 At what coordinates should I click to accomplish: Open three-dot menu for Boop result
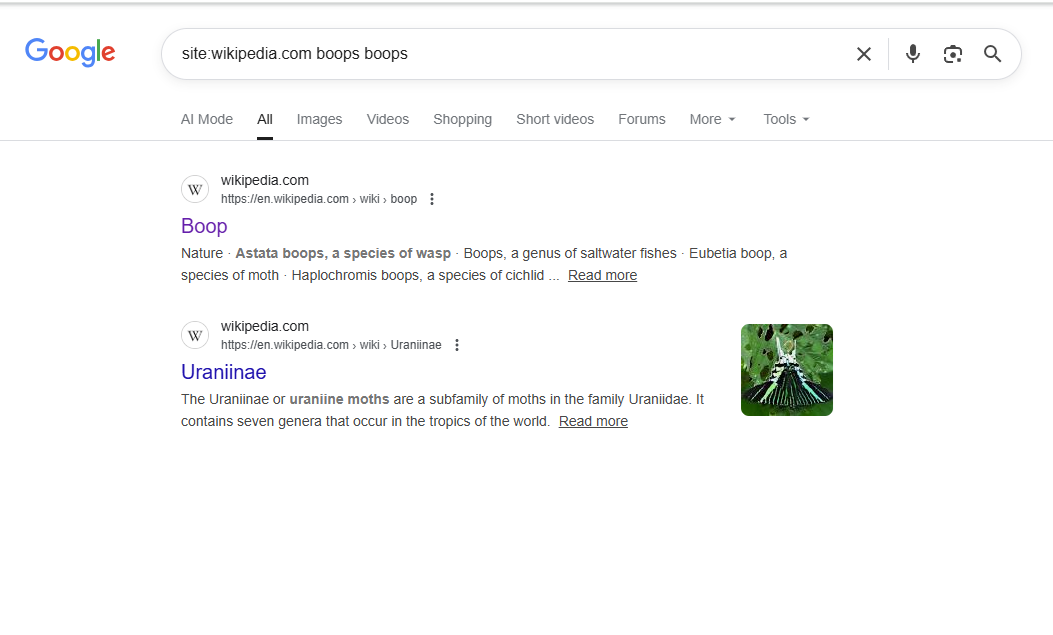pyautogui.click(x=432, y=199)
